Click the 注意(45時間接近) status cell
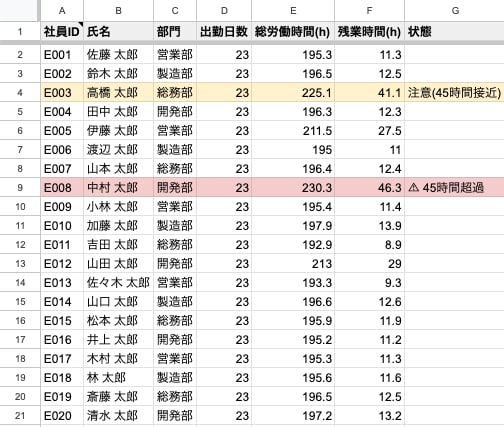This screenshot has height=427, width=504. coord(454,92)
